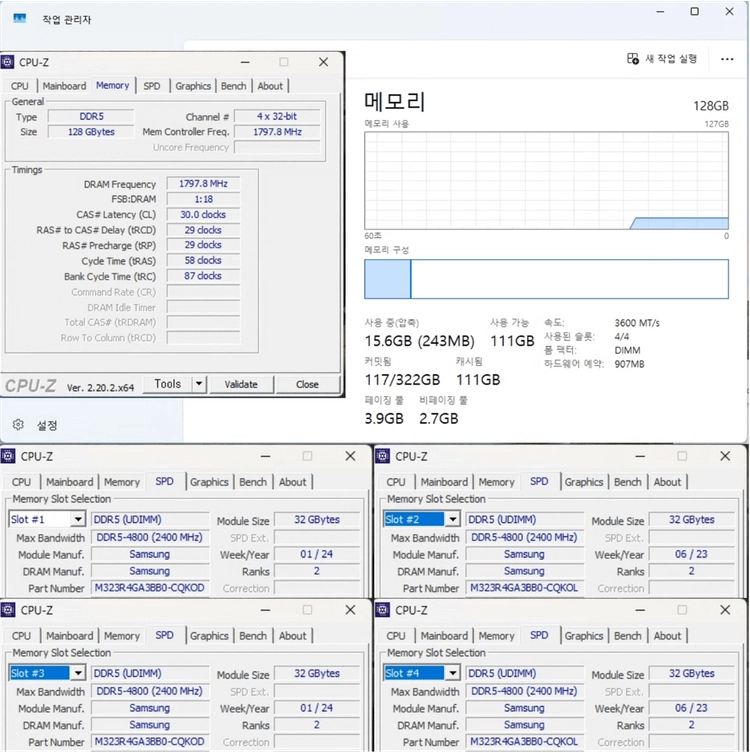Expand the Slot #1 memory slot dropdown

coord(78,519)
